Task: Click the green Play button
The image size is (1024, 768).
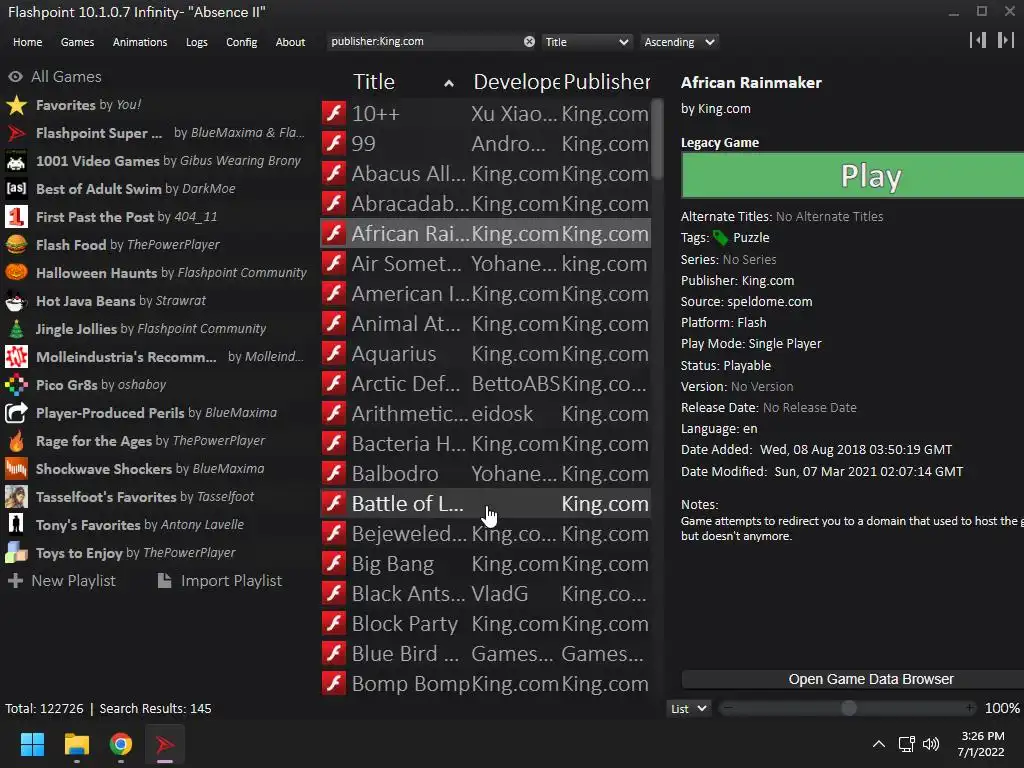Action: point(852,176)
